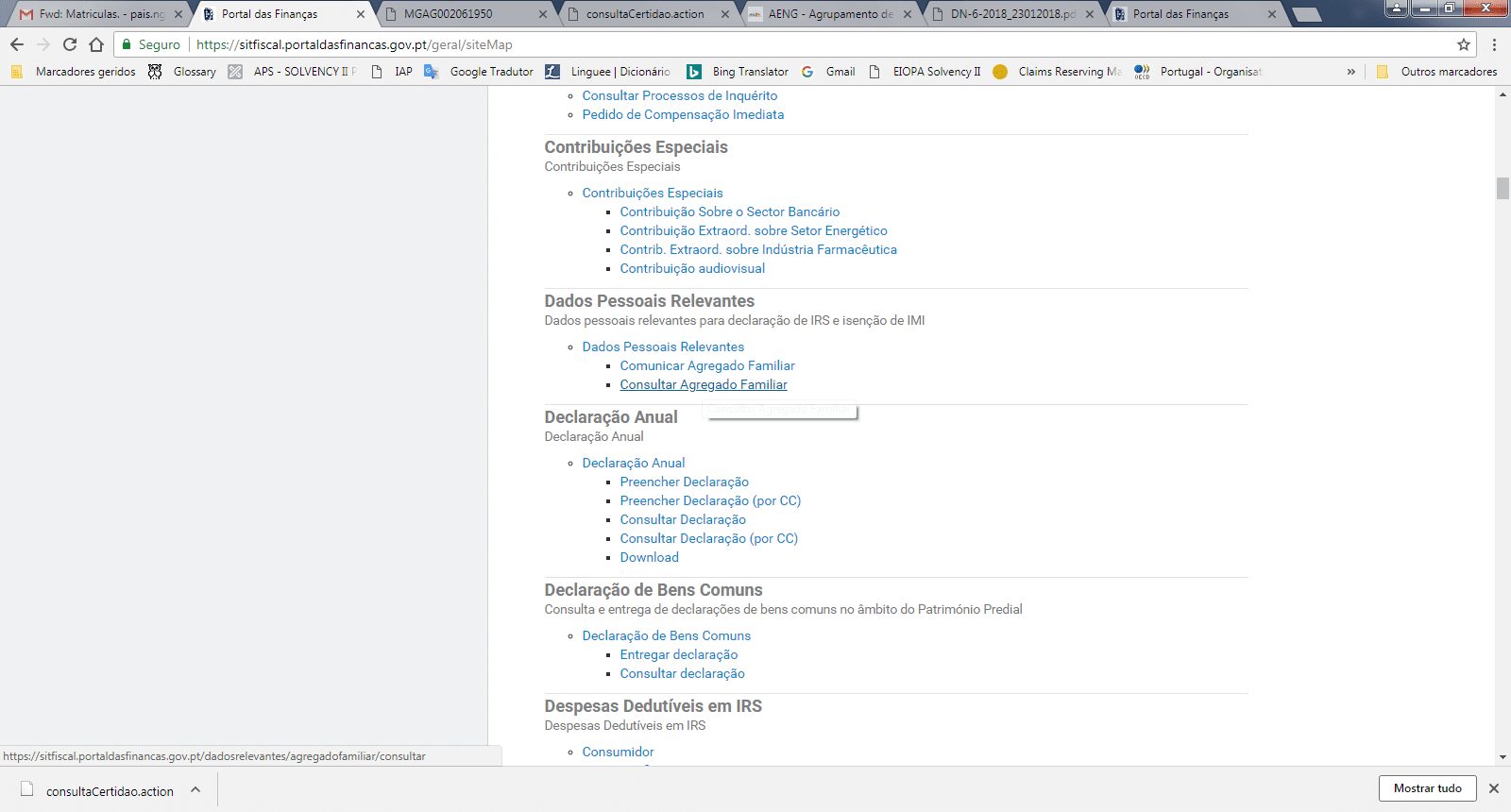Open the browser home page
The width and height of the screenshot is (1511, 812).
click(95, 44)
